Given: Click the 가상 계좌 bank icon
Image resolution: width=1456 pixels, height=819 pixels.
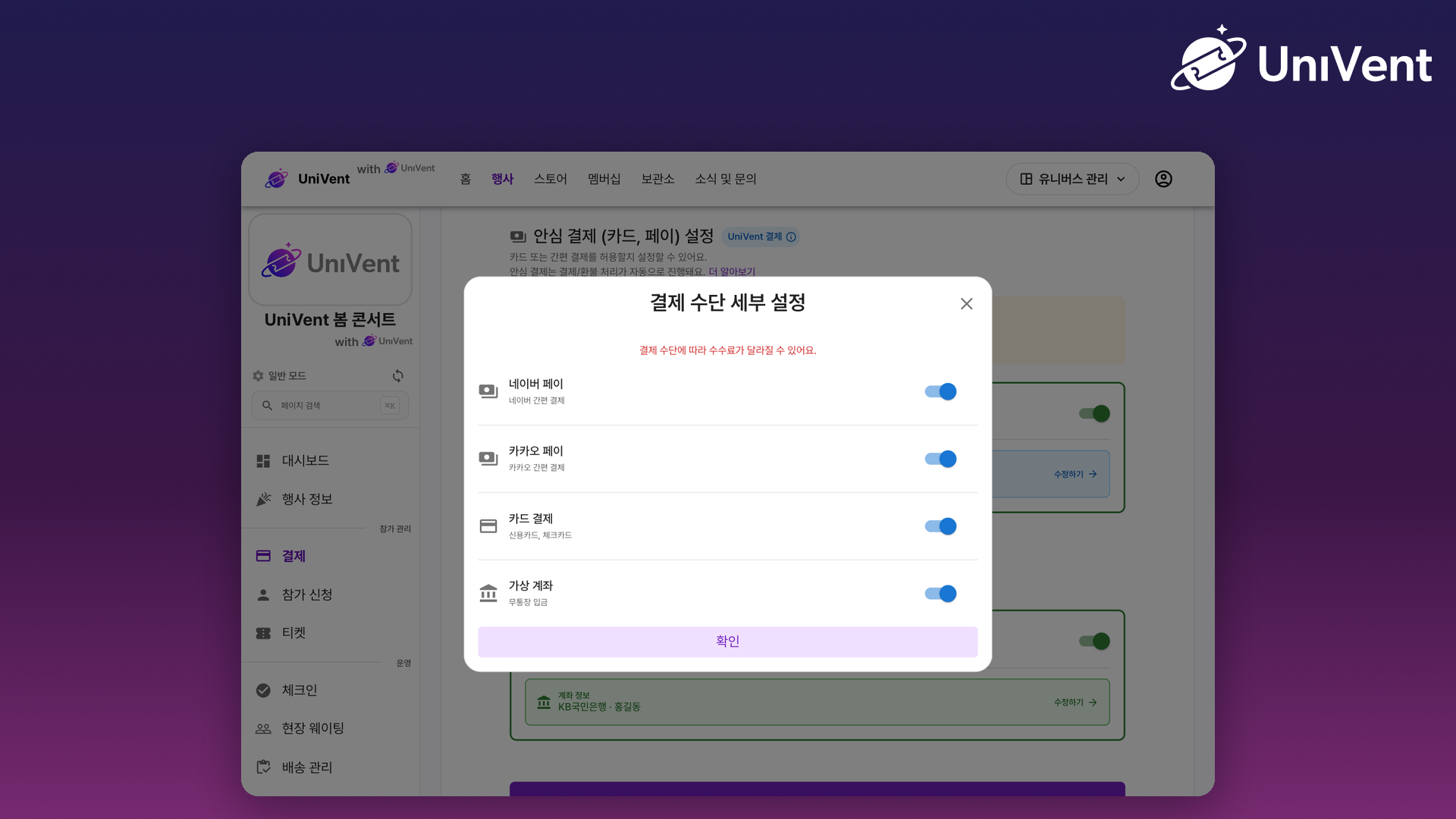Looking at the screenshot, I should pos(488,593).
